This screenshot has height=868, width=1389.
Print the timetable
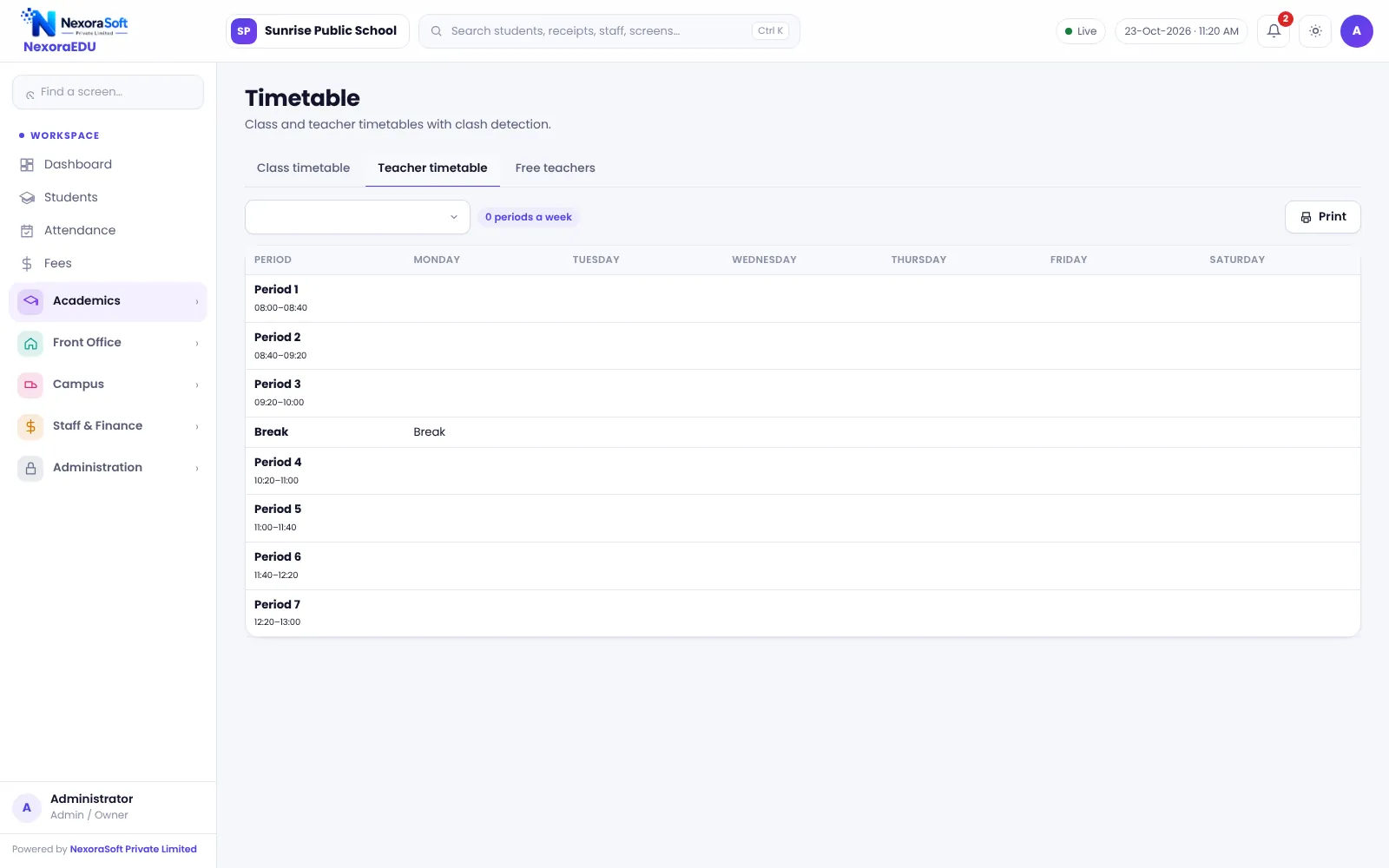click(x=1322, y=217)
